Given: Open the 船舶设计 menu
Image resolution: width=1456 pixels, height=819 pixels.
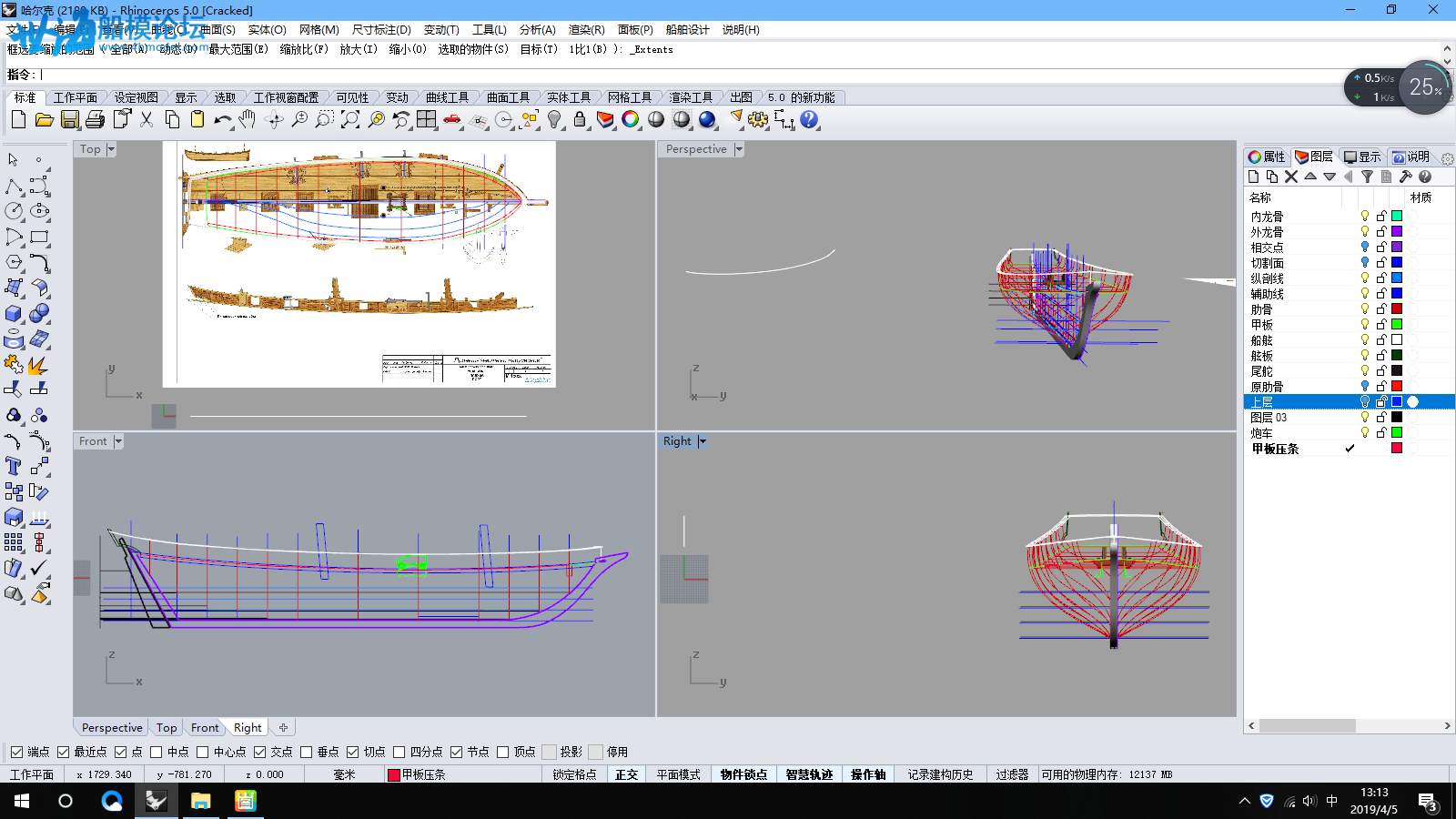Looking at the screenshot, I should coord(687,30).
